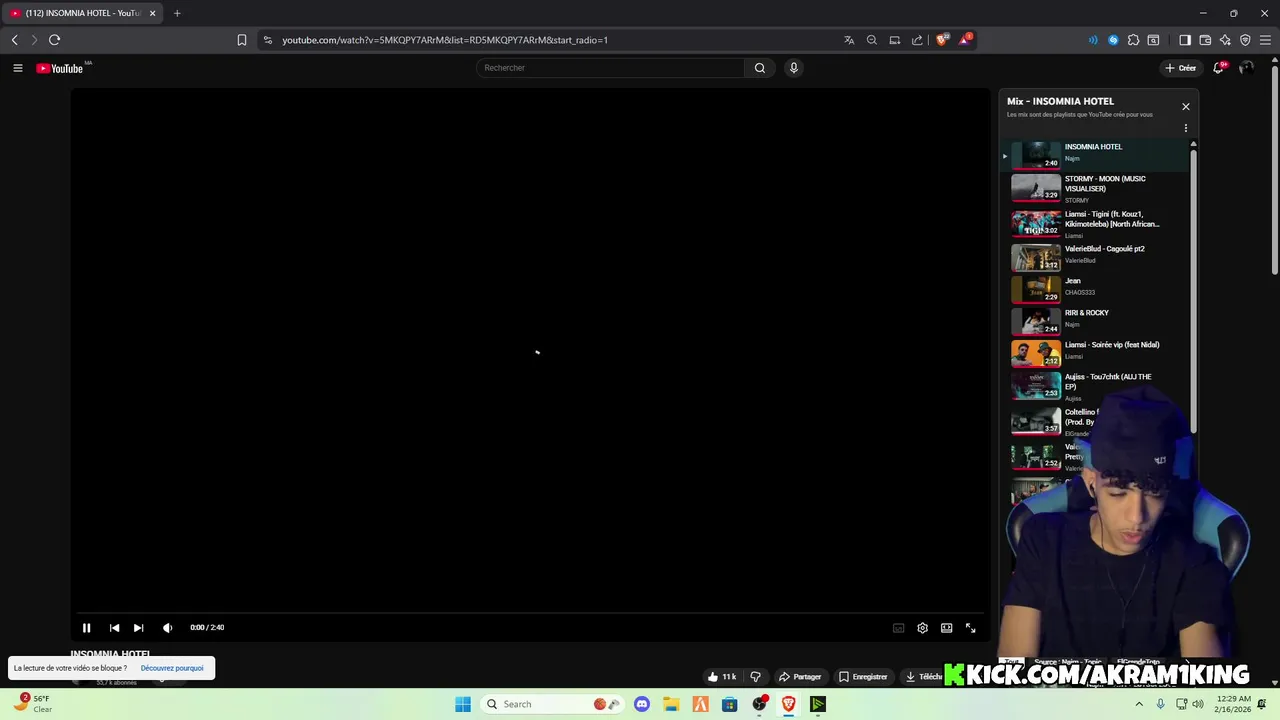Select the INSOMNIA HOTEL YouTube tab
1280x720 pixels.
pyautogui.click(x=82, y=13)
